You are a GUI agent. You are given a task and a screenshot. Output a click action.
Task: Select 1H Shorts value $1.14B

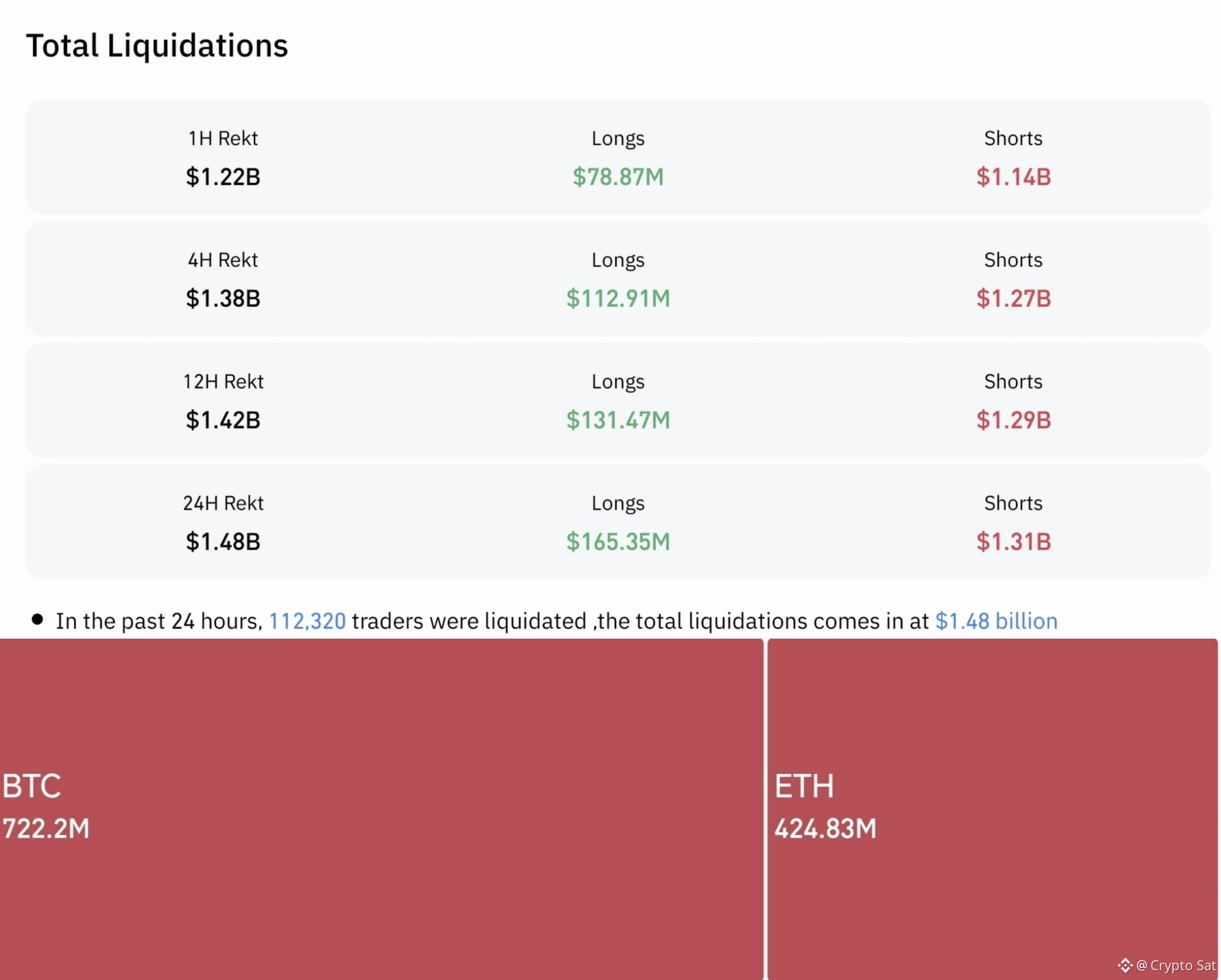(x=1013, y=177)
